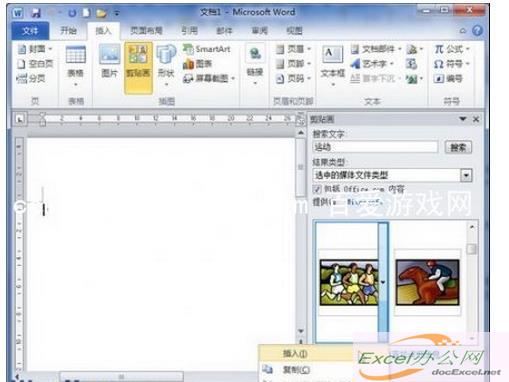This screenshot has height=382, width=509.
Task: Open the Shapes (形状) gallery
Action: [166, 65]
